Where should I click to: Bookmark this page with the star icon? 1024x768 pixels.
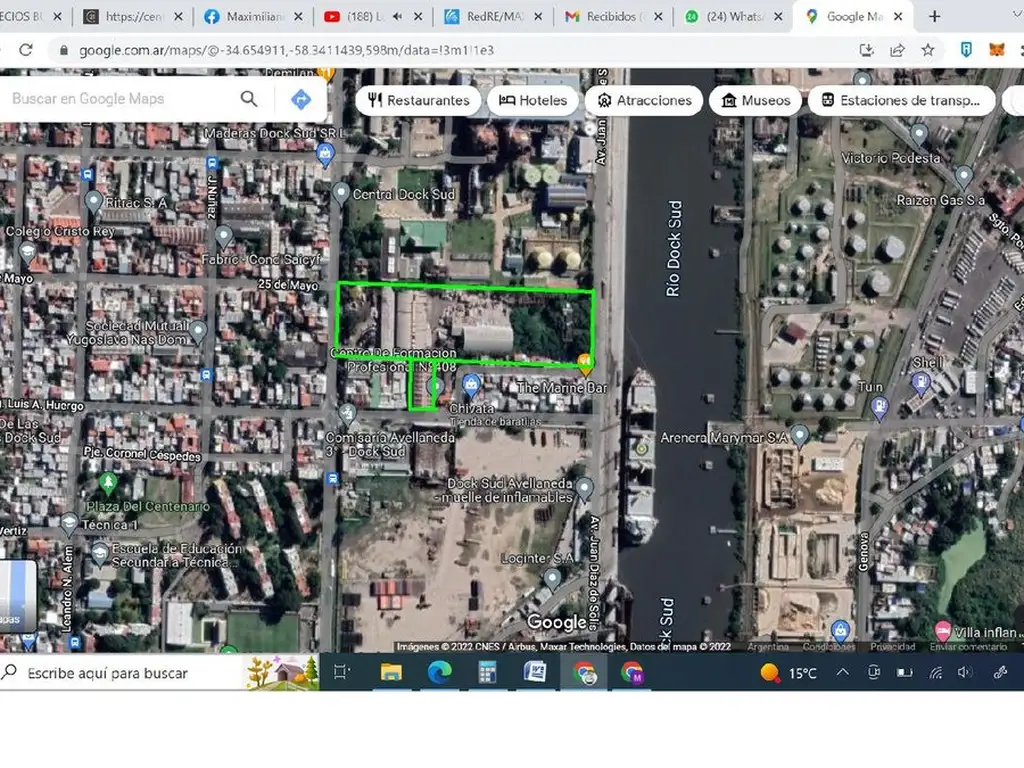click(x=928, y=50)
